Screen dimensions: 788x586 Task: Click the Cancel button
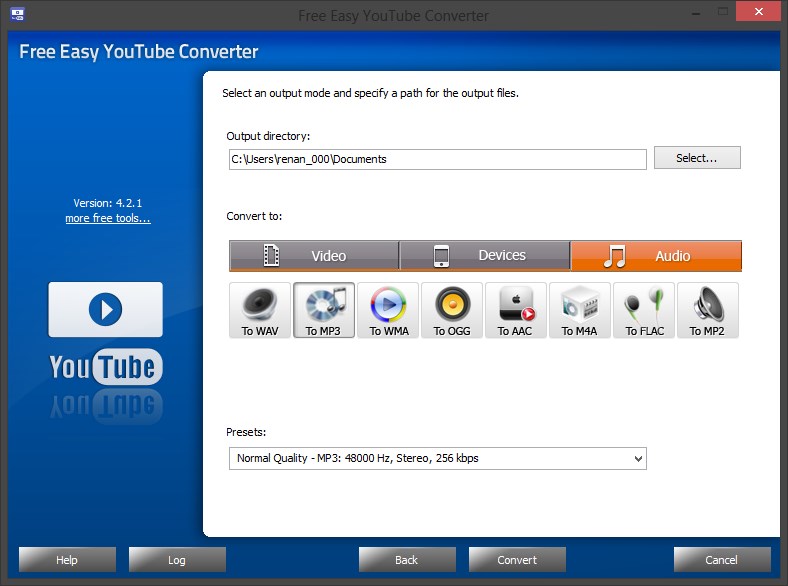click(x=722, y=559)
